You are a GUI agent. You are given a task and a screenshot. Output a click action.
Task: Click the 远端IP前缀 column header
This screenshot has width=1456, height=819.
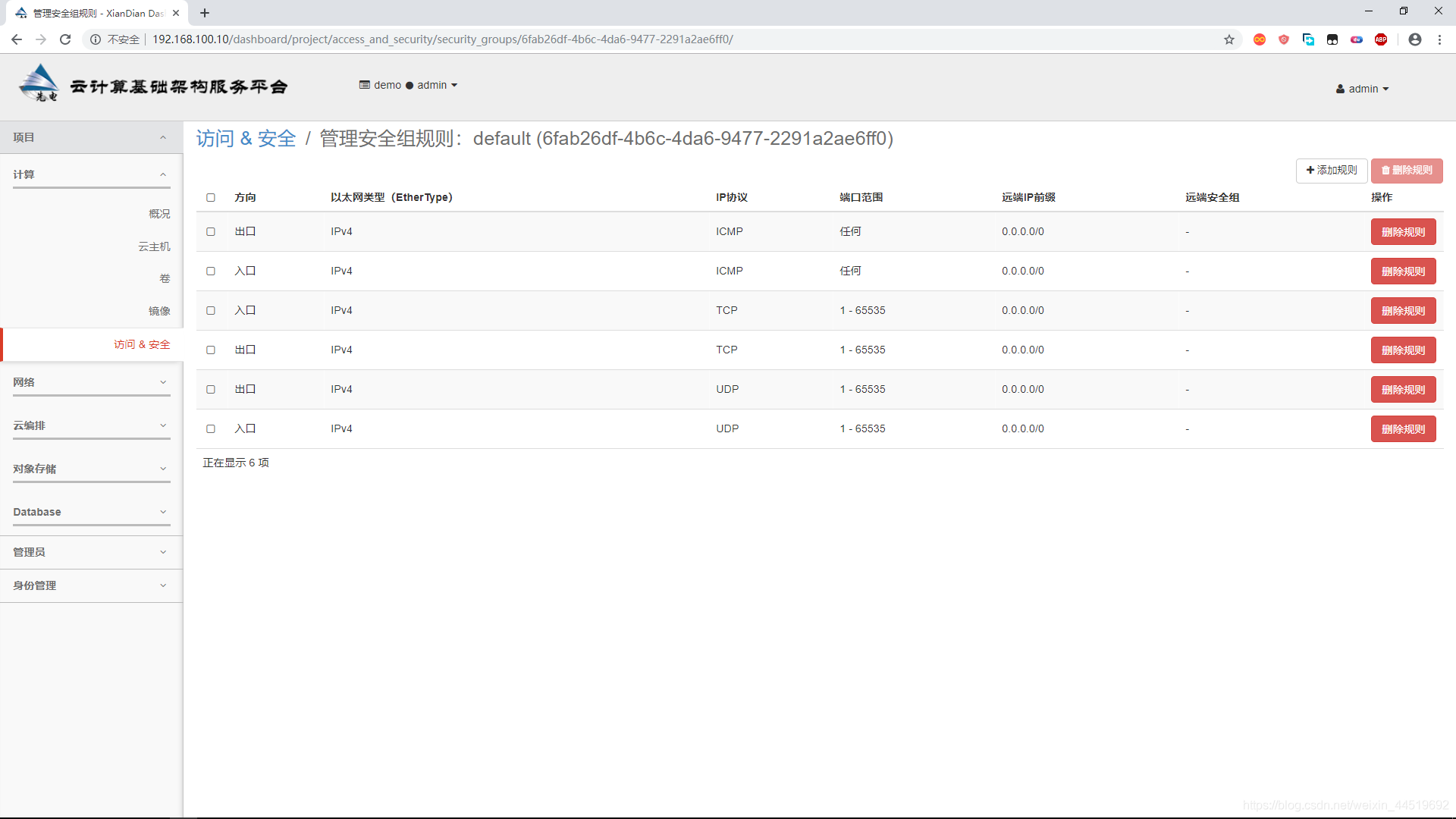point(1028,197)
